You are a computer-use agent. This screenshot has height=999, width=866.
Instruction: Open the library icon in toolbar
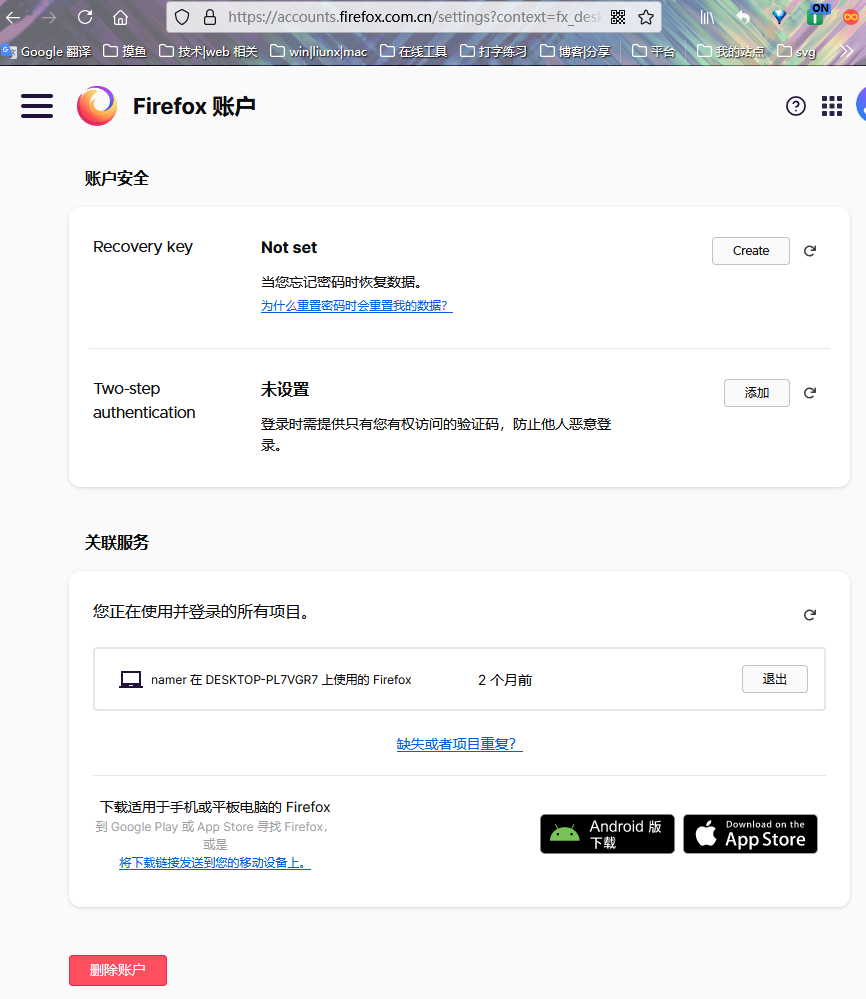coord(707,17)
